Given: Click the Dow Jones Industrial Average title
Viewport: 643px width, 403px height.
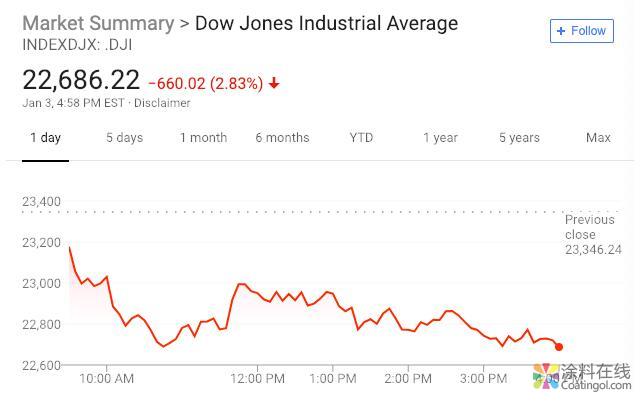Looking at the screenshot, I should coord(326,22).
